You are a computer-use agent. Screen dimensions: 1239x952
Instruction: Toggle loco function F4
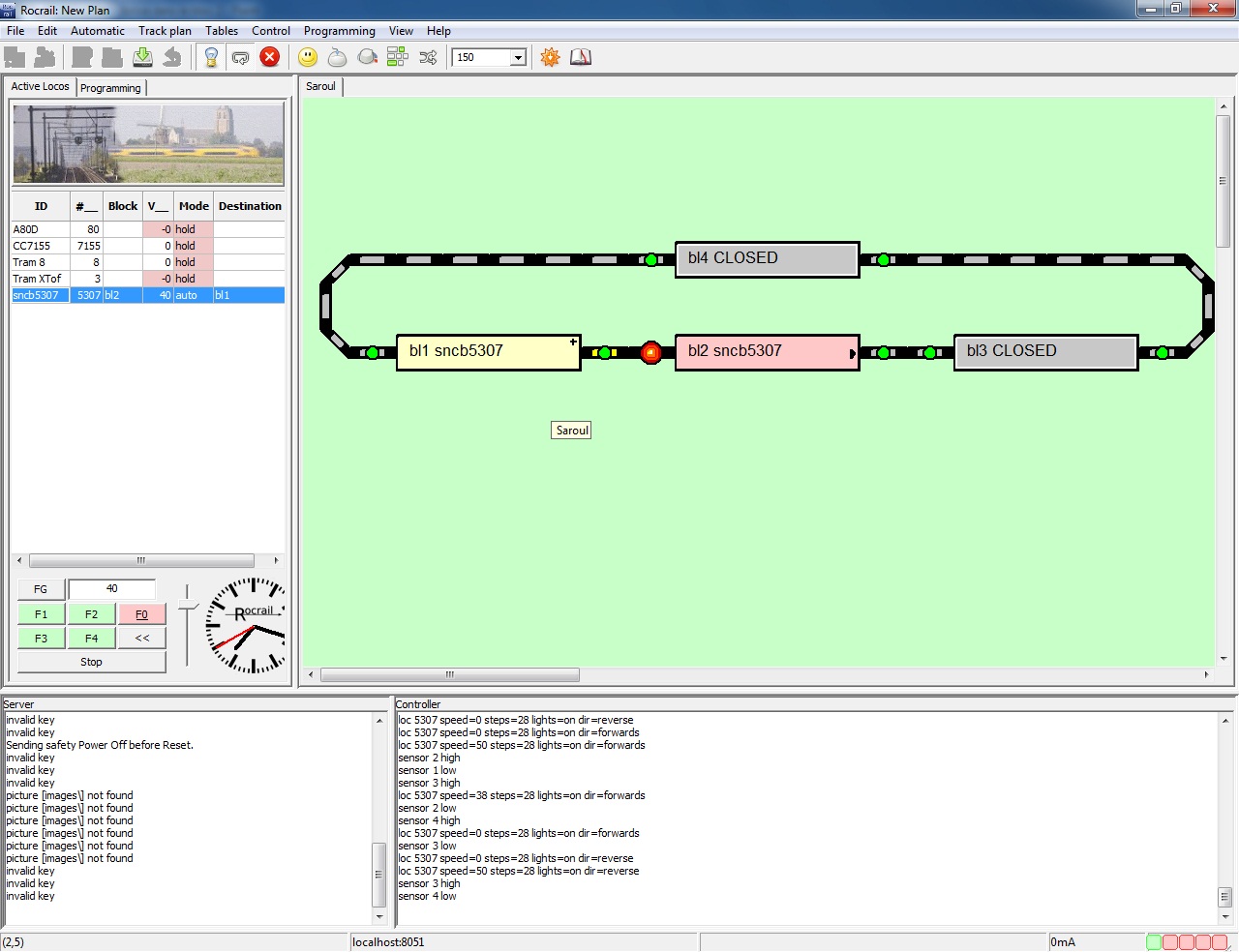(91, 638)
